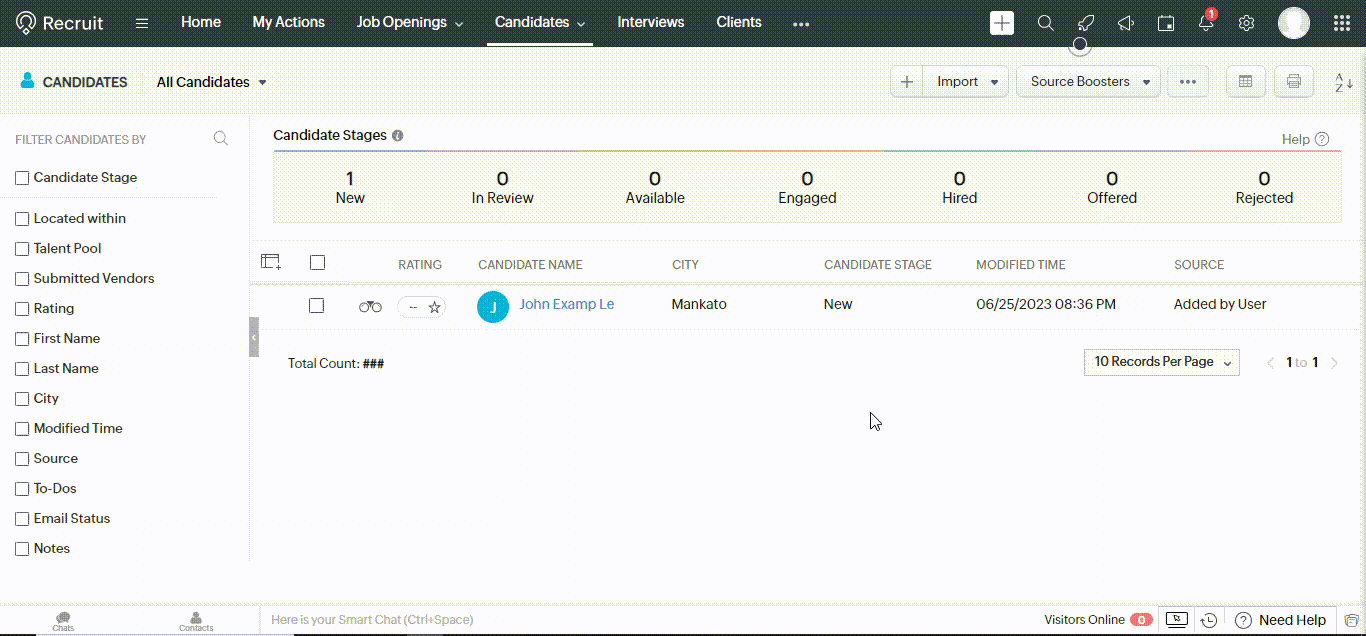Click the A-Z sort icon

[1344, 82]
